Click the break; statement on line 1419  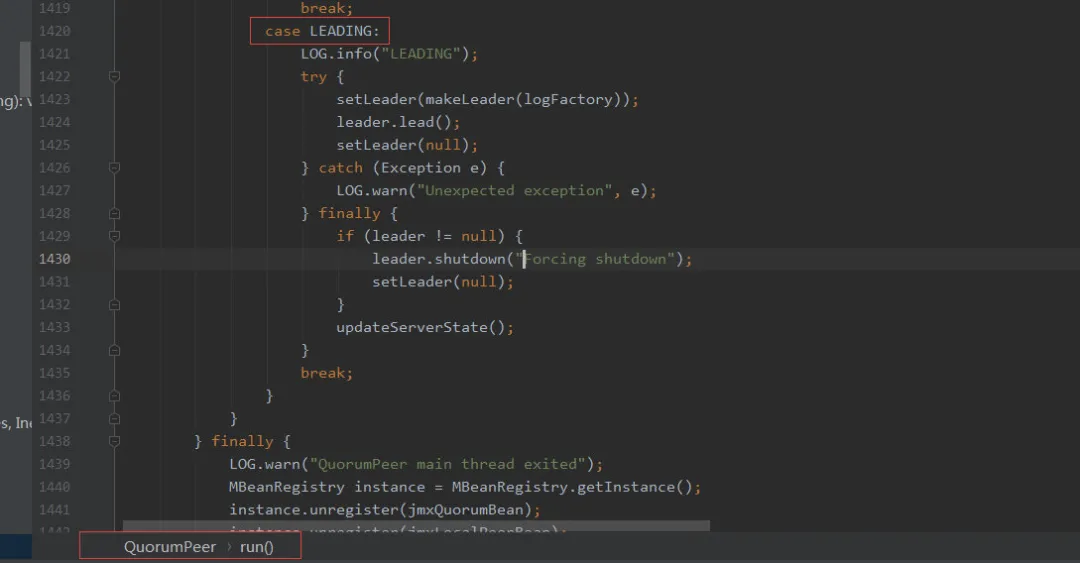(326, 8)
